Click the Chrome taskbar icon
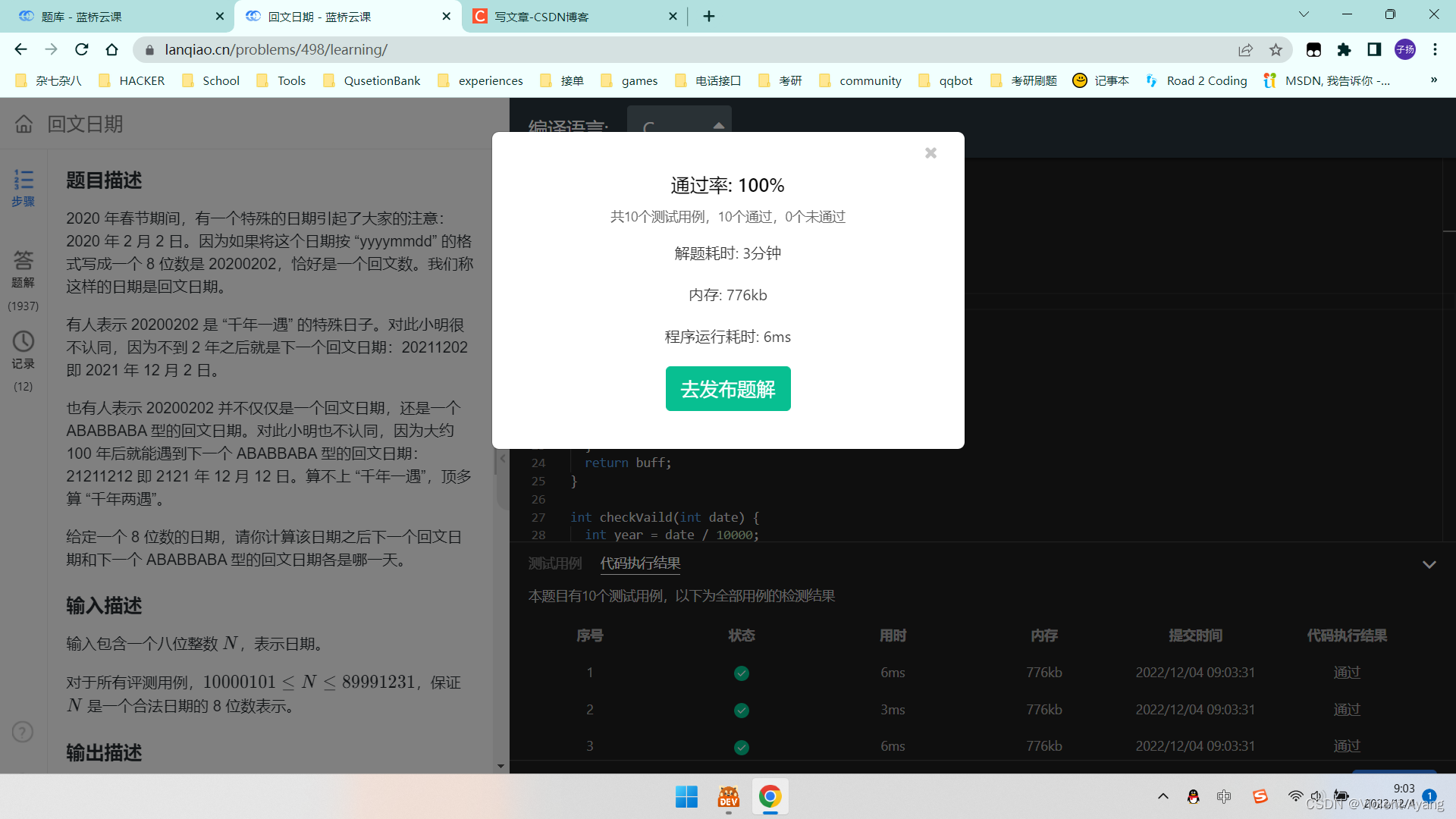1456x819 pixels. click(770, 797)
